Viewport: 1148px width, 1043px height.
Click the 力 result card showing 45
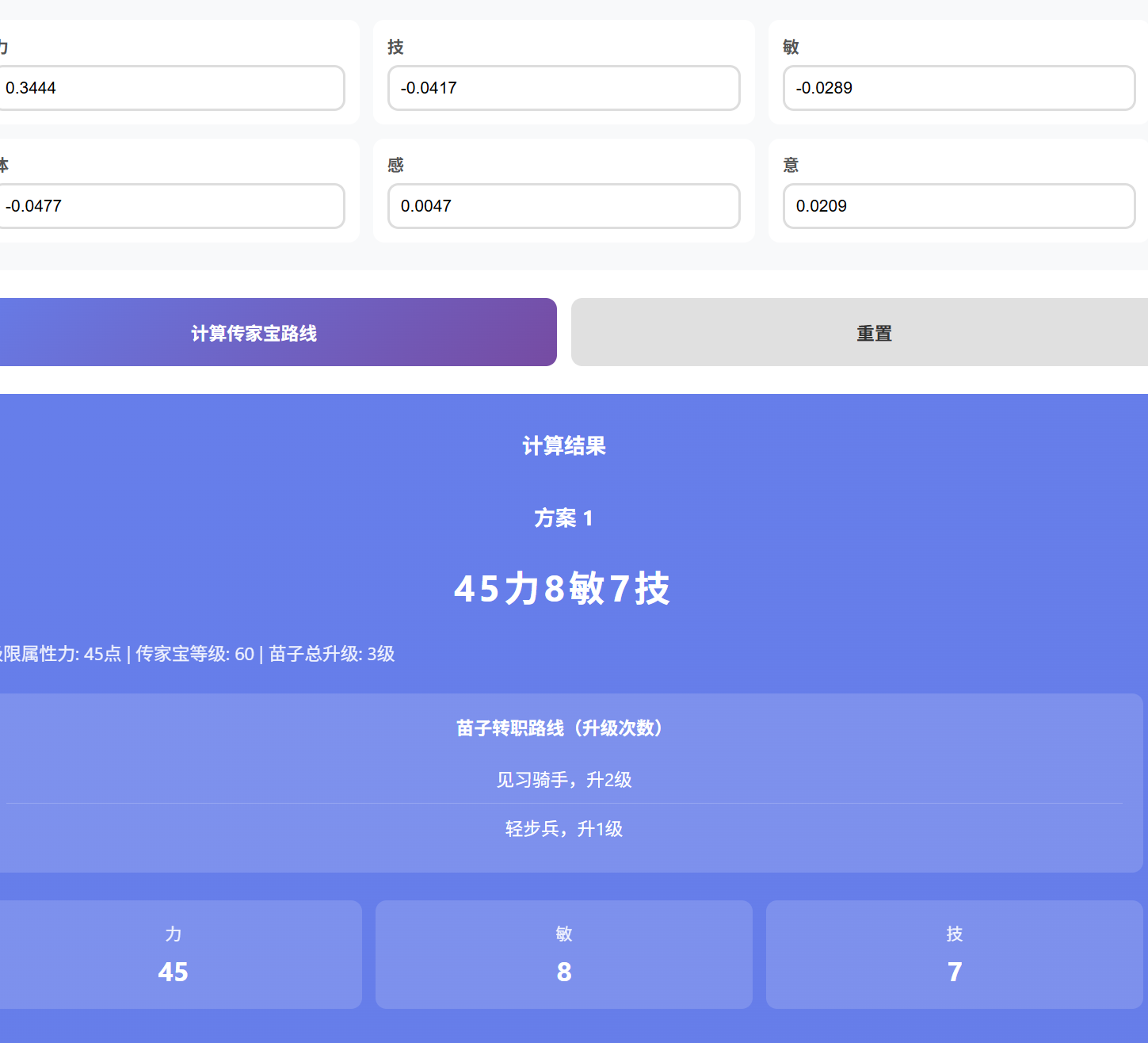coord(174,954)
